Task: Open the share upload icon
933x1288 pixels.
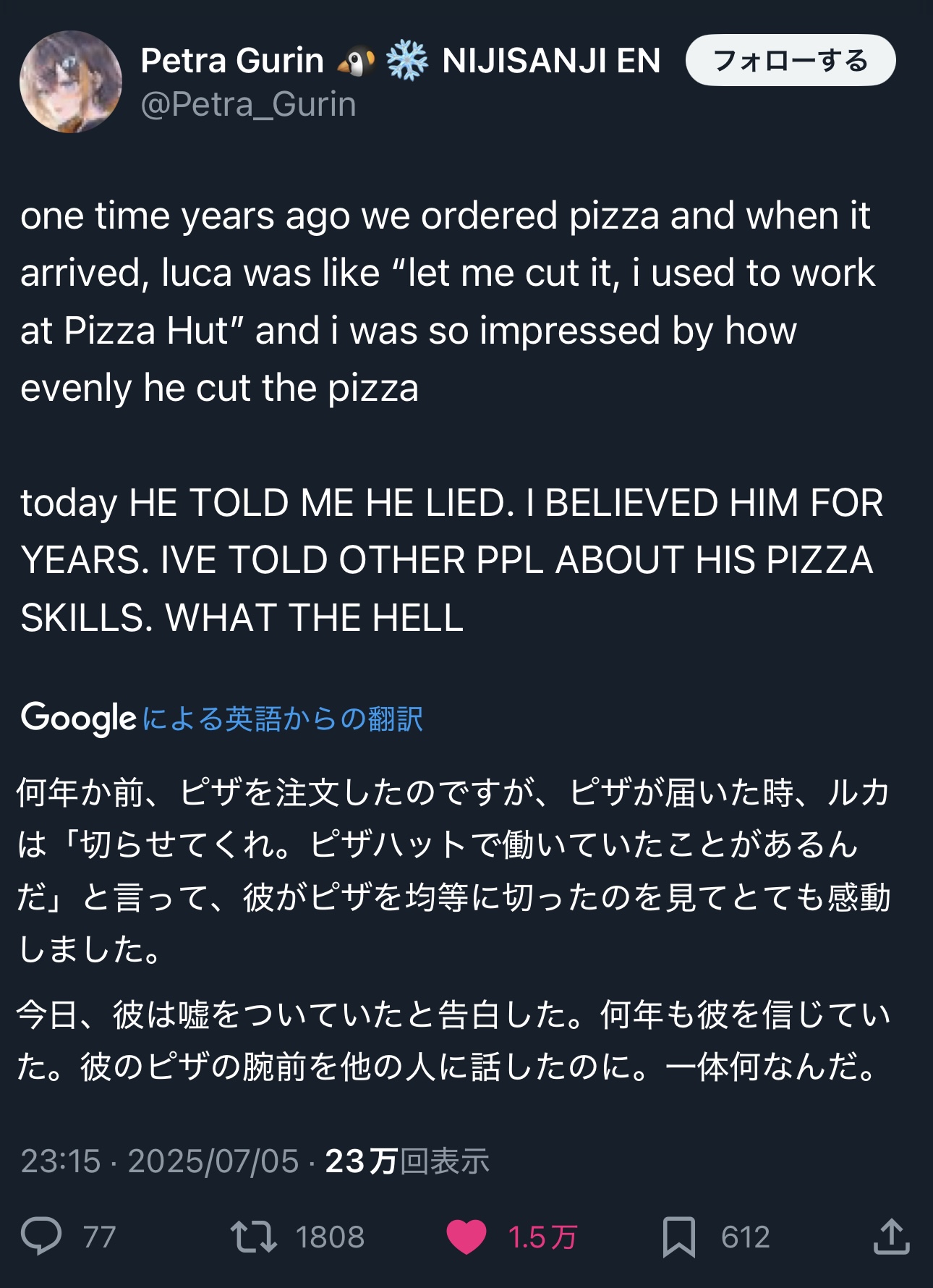Action: [x=891, y=1236]
